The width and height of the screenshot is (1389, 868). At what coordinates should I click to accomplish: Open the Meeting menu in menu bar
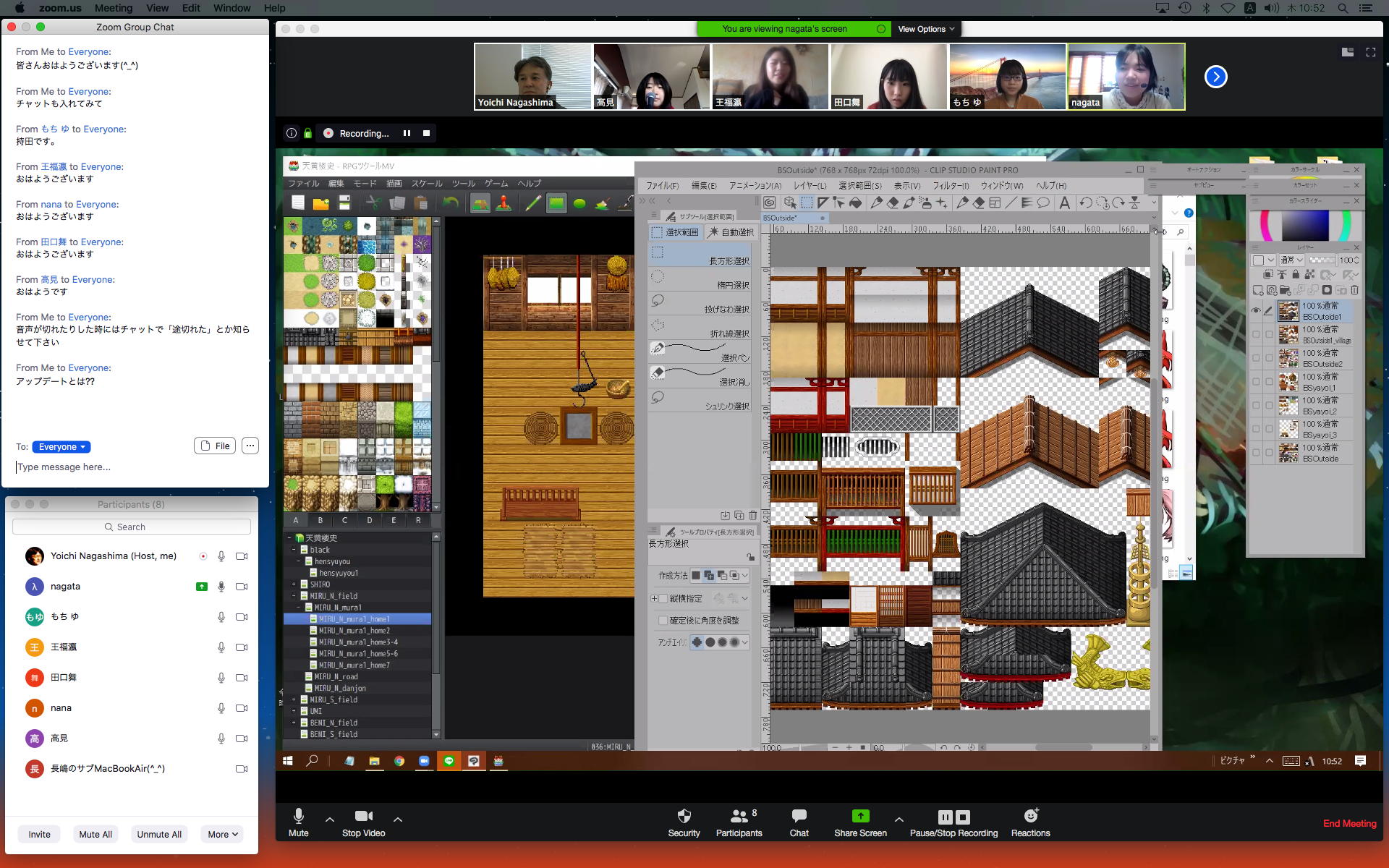point(113,8)
